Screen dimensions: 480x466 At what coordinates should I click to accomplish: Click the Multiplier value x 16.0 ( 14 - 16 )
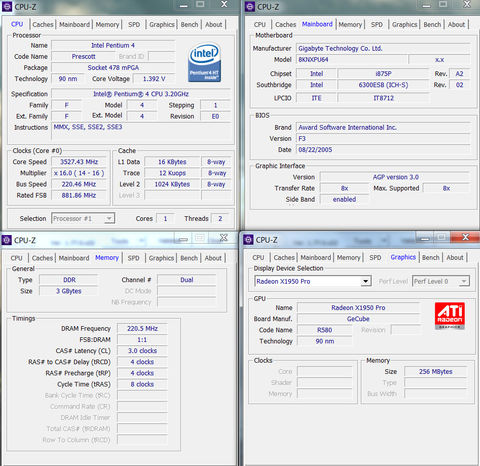tap(79, 173)
